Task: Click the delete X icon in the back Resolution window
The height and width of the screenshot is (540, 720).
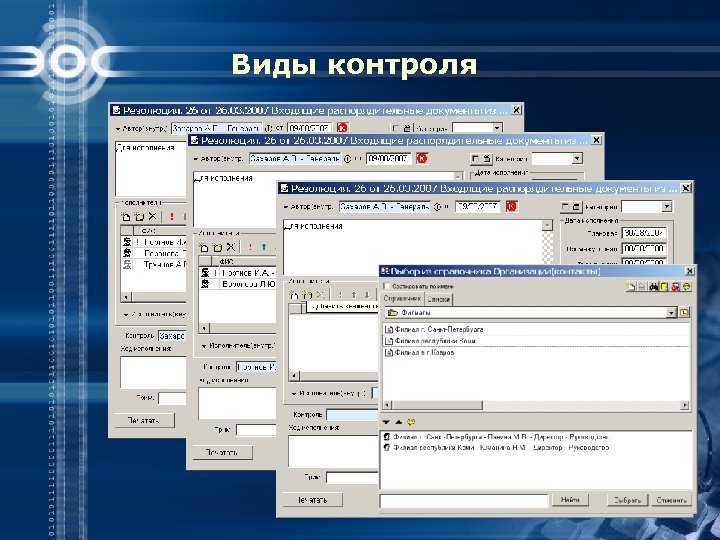Action: [x=152, y=216]
